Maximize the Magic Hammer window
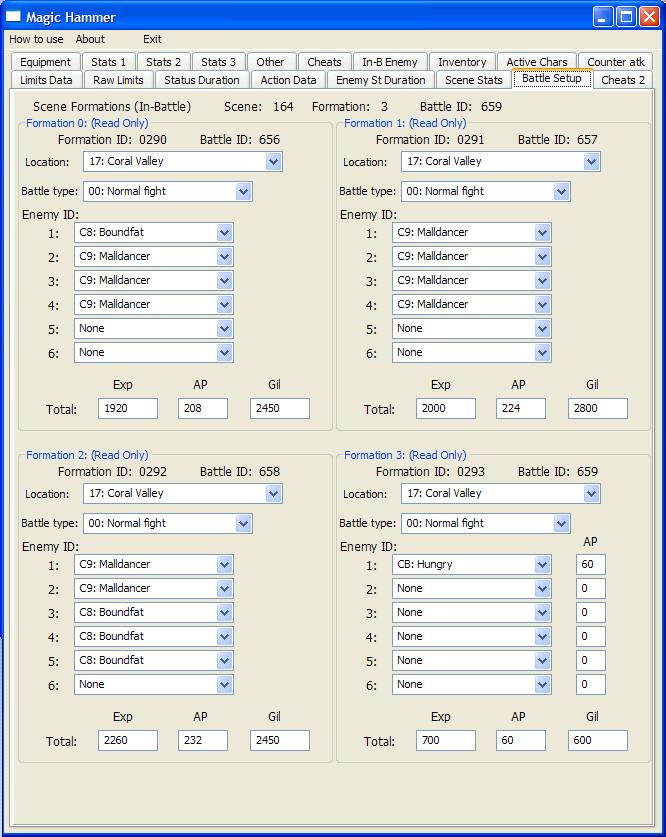The image size is (666, 837). coord(627,17)
